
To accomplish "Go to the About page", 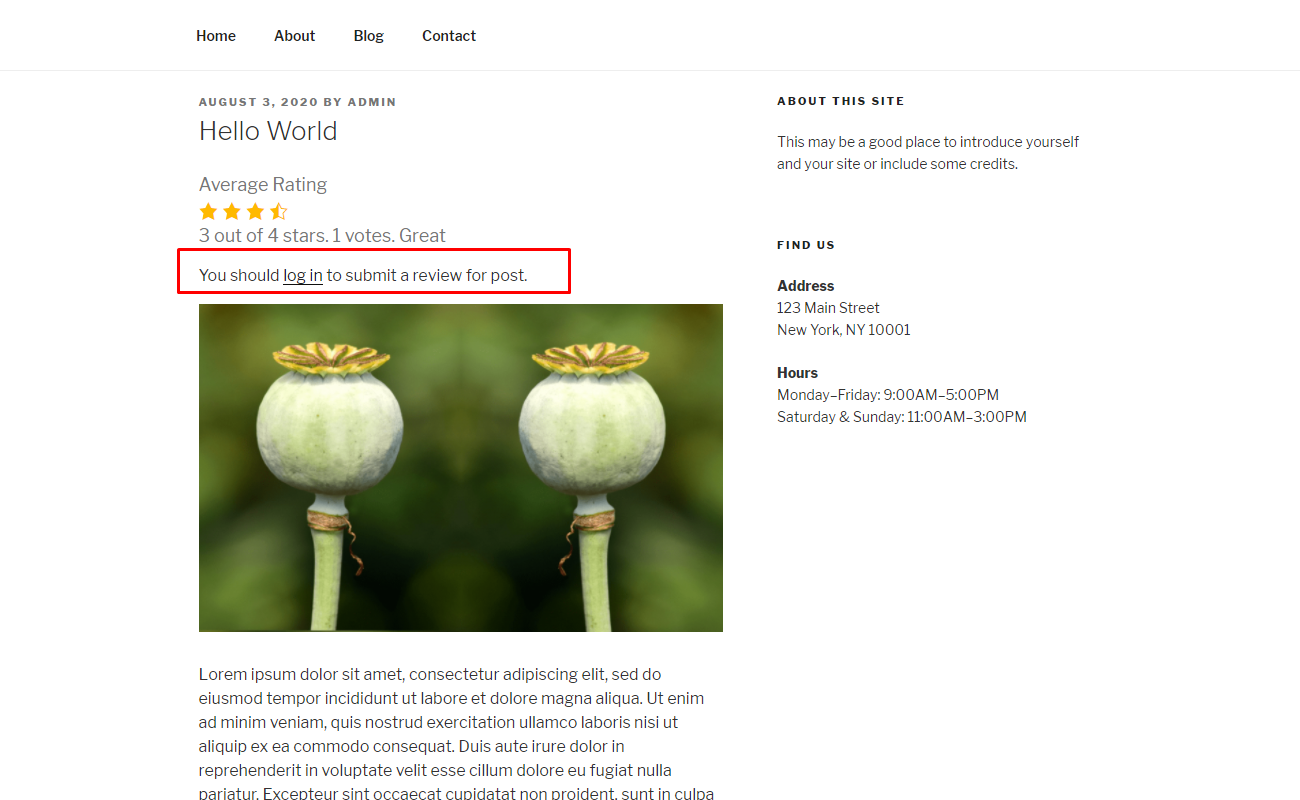I will tap(295, 36).
